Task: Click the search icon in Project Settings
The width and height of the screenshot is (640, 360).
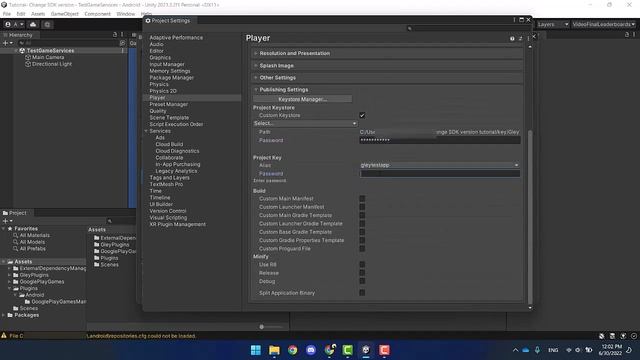Action: (x=409, y=29)
